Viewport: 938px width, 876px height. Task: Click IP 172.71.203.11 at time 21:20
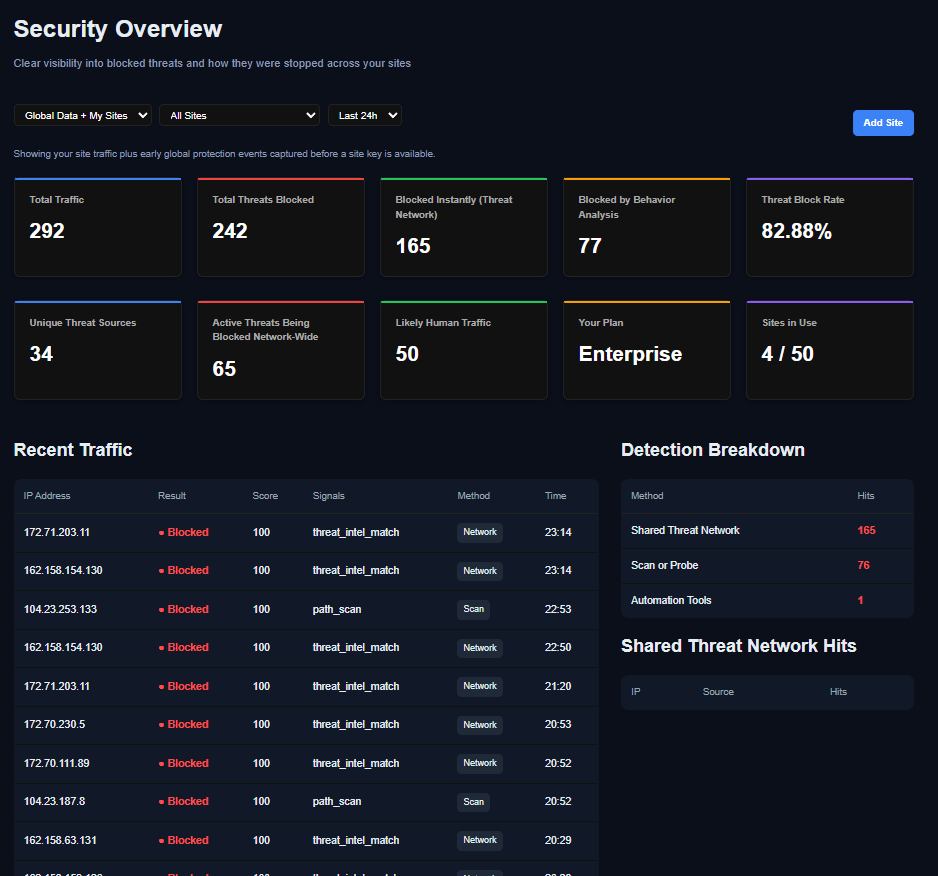point(57,686)
